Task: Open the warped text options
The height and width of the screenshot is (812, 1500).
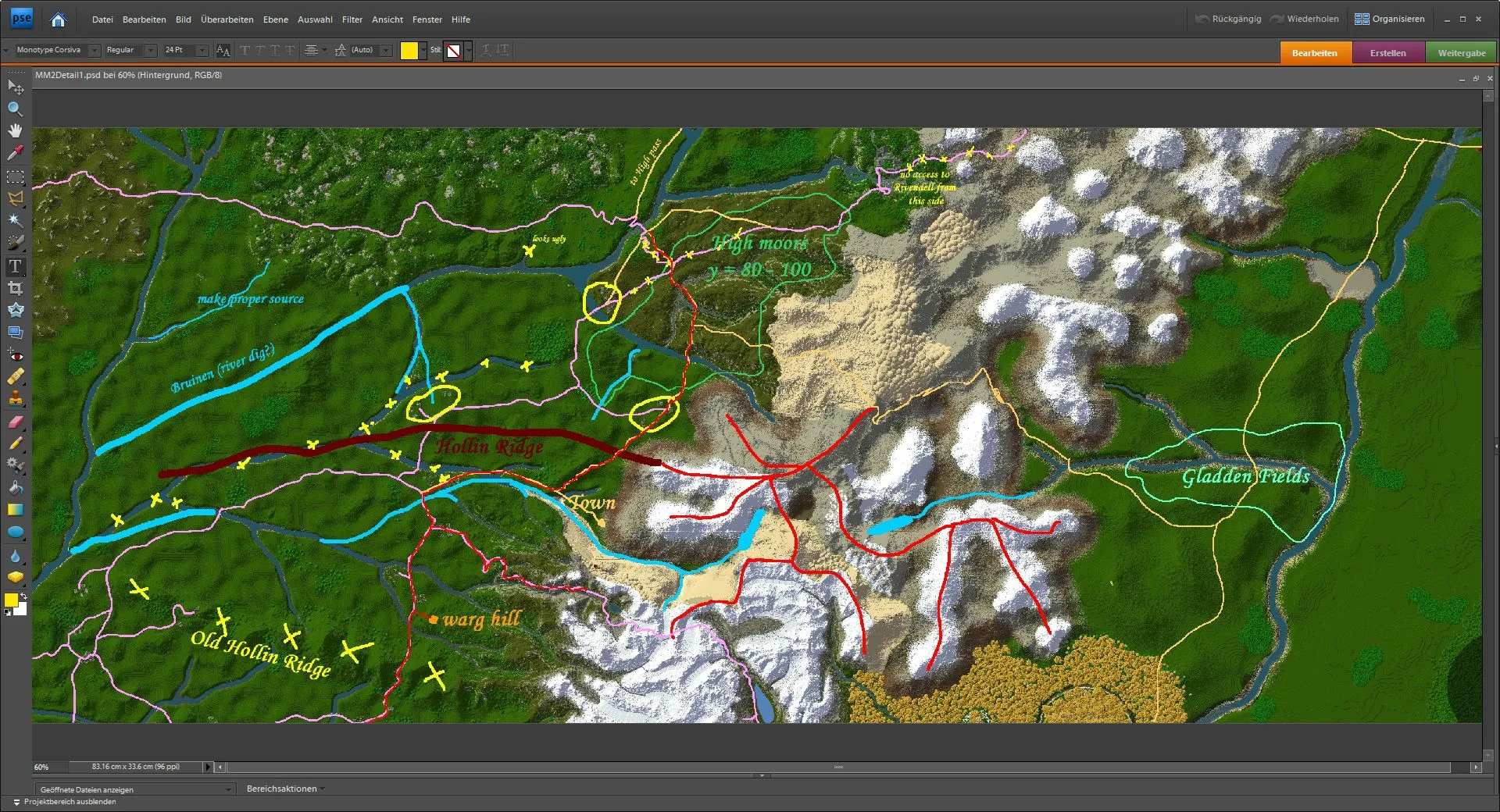Action: (x=486, y=50)
